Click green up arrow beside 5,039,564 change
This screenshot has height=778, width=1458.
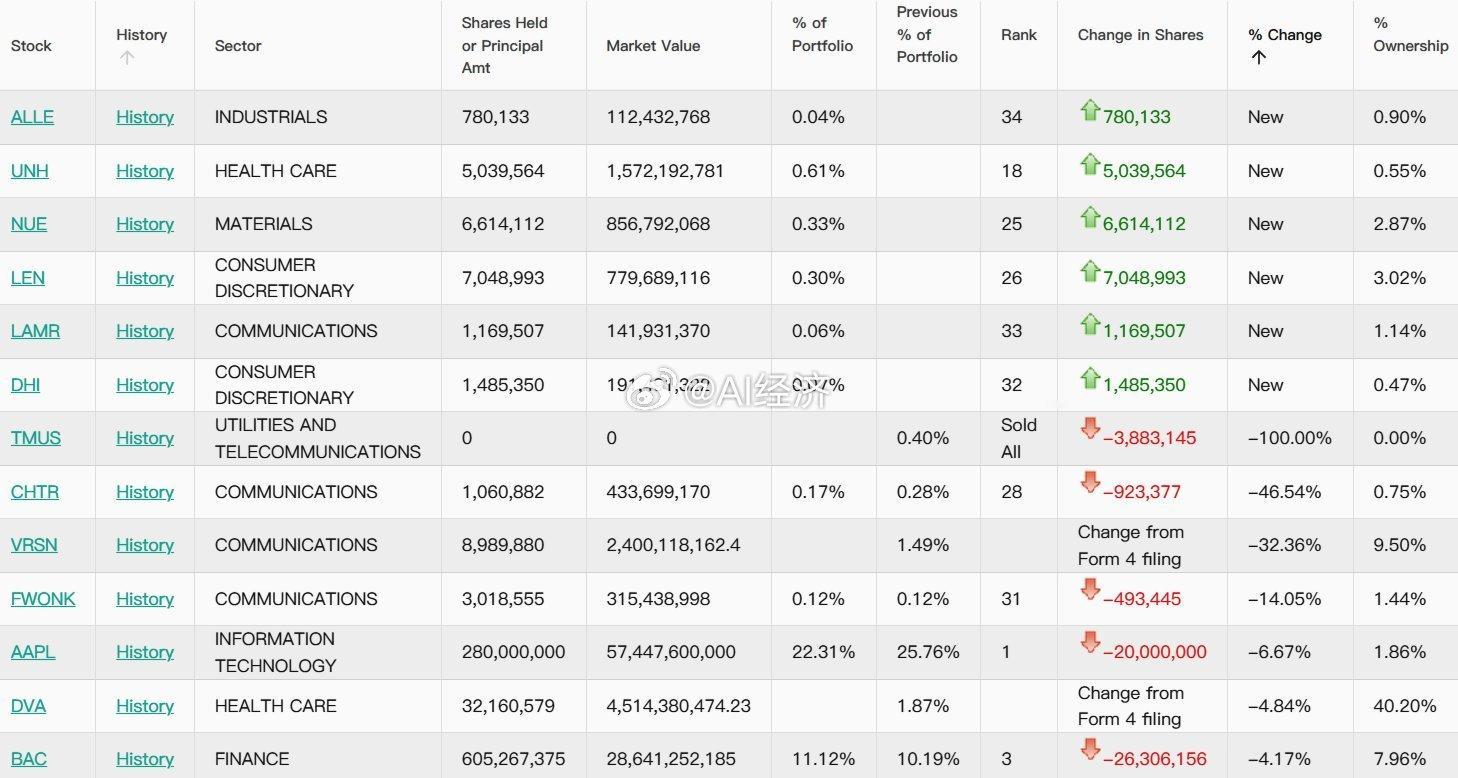coord(1090,165)
